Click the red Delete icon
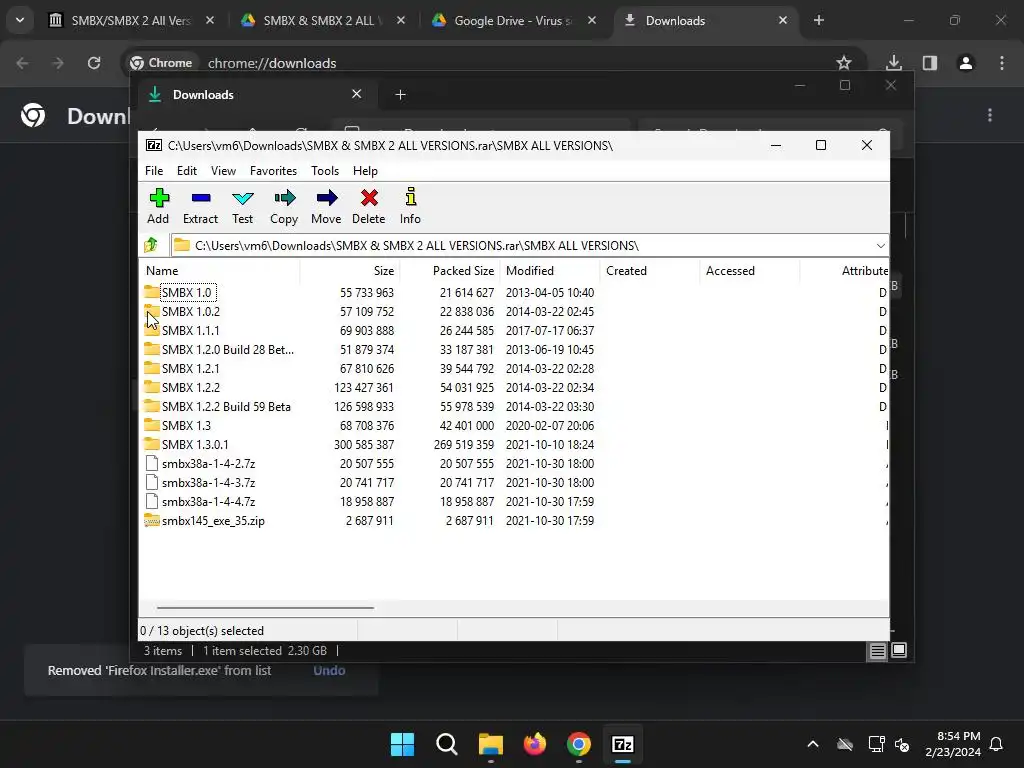Image resolution: width=1024 pixels, height=768 pixels. [368, 206]
